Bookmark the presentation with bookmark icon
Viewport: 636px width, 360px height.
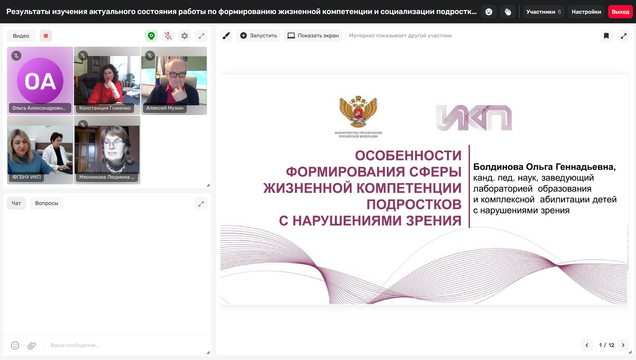pos(606,36)
